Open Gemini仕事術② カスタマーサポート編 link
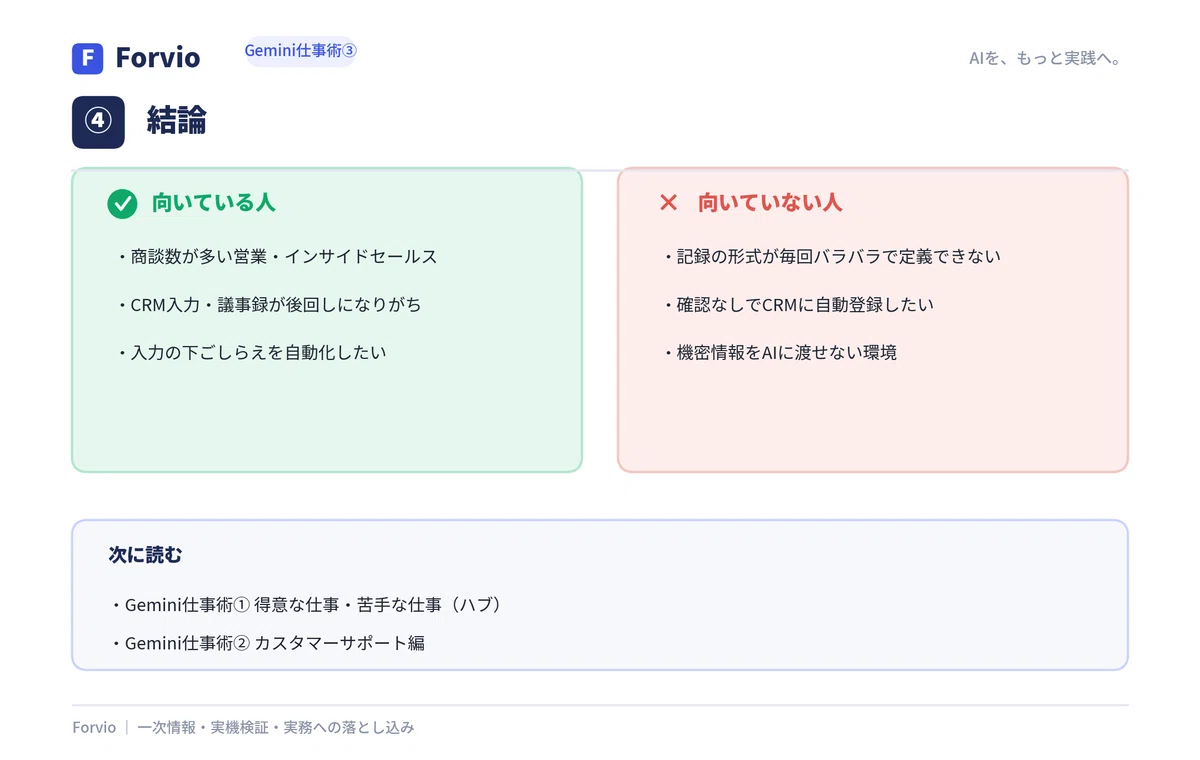Image resolution: width=1200 pixels, height=760 pixels. pyautogui.click(x=267, y=643)
